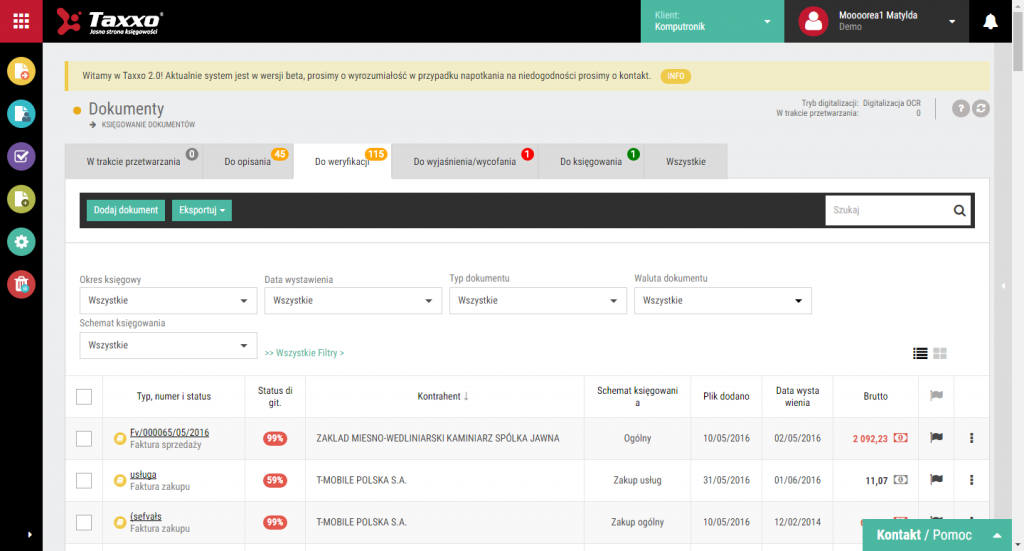
Task: Open the green settings gear sidebar icon
Action: click(21, 242)
